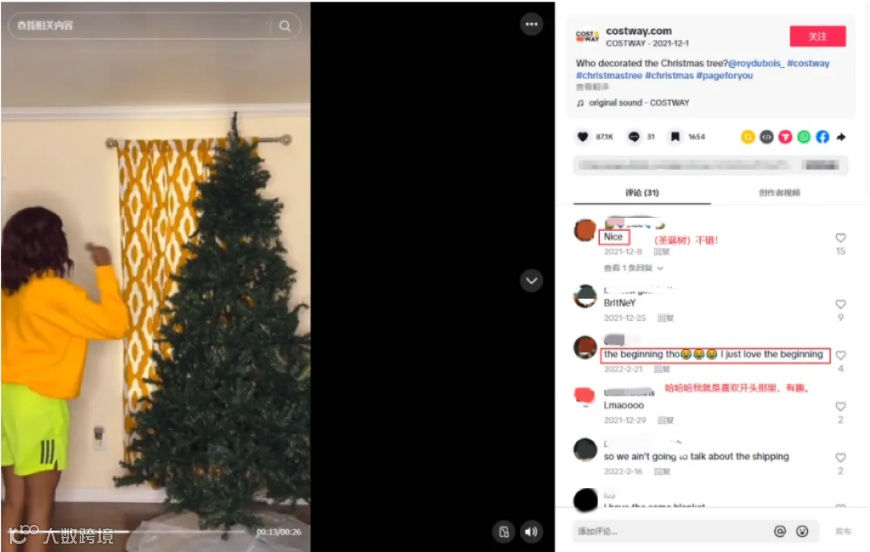Like the video with heart icon

click(x=582, y=136)
